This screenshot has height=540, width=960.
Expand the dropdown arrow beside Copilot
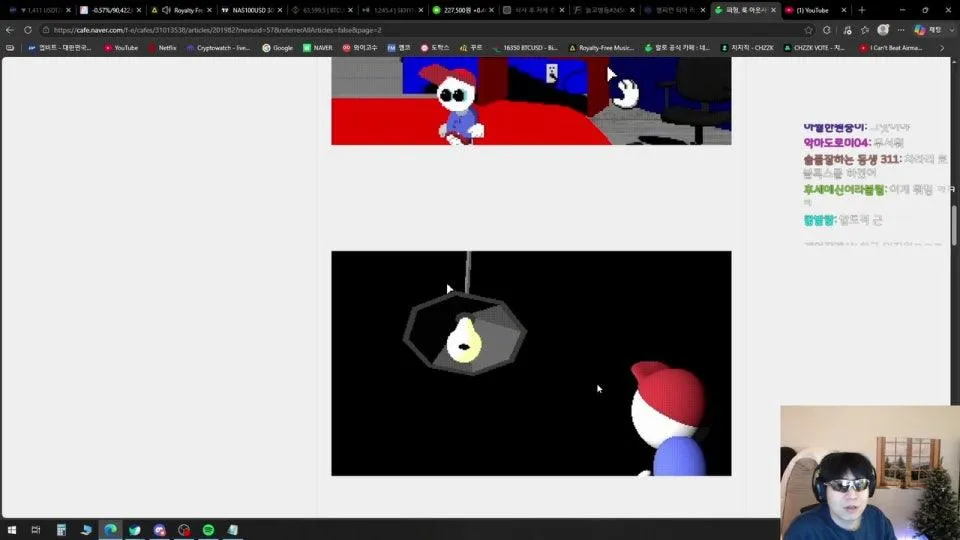pos(951,30)
